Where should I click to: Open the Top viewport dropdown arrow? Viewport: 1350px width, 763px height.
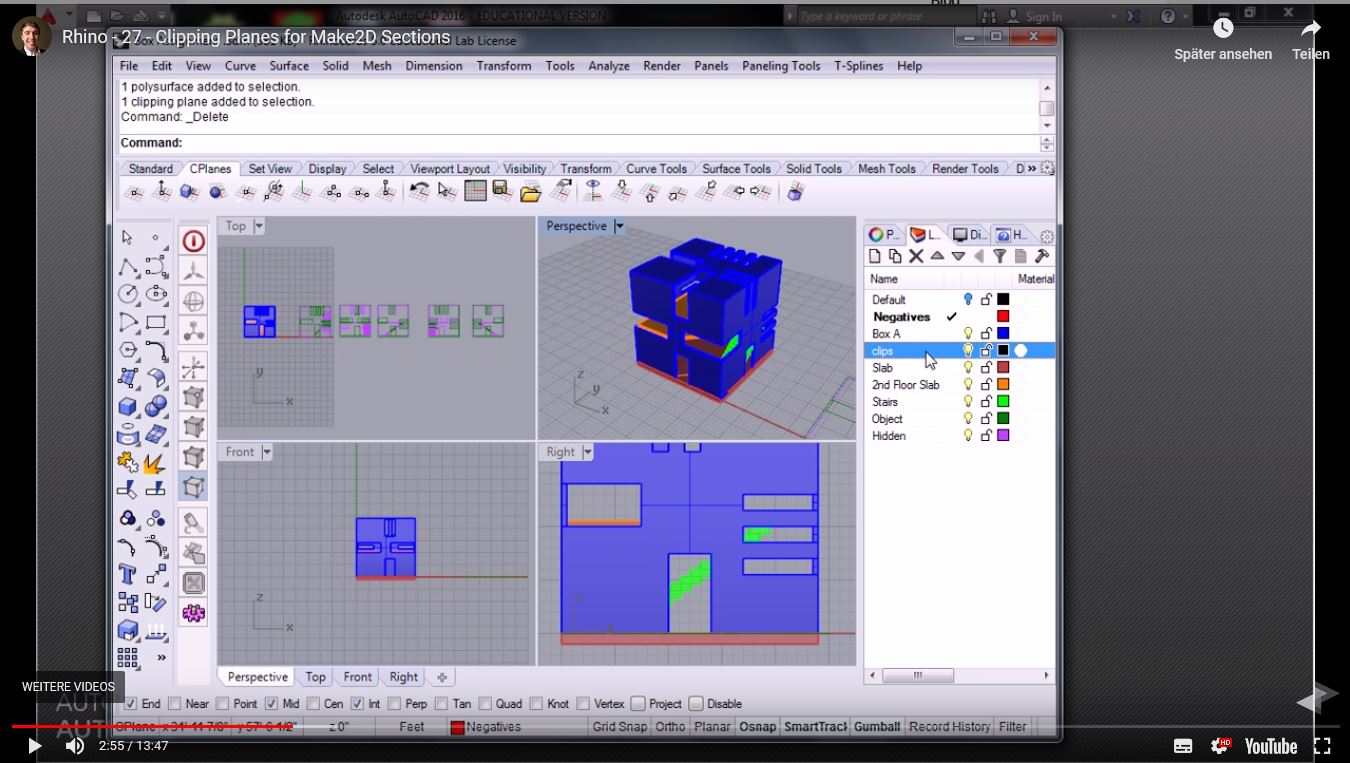point(259,226)
